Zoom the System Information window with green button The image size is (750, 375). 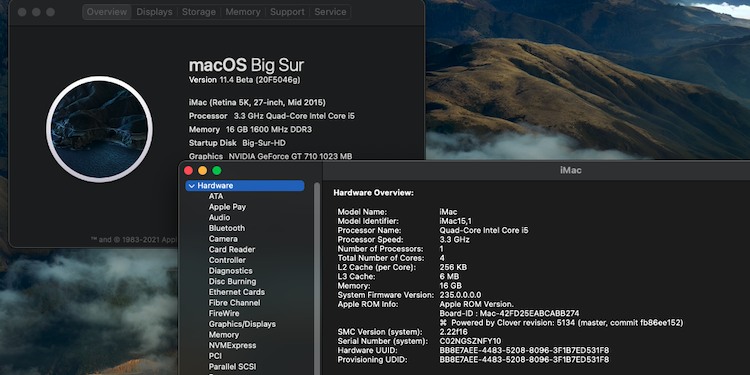[217, 170]
